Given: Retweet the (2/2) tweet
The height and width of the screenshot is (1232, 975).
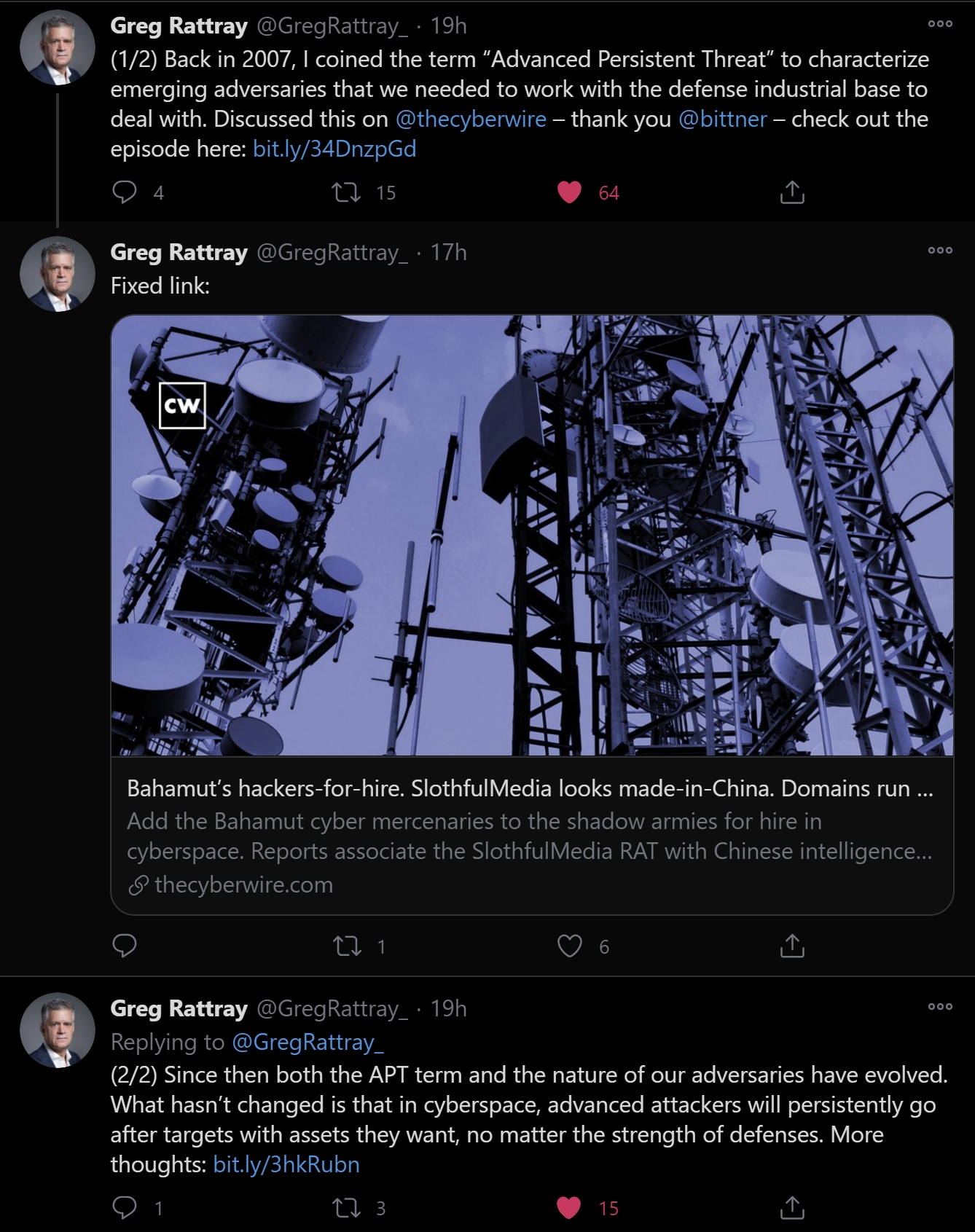Looking at the screenshot, I should [x=346, y=1207].
